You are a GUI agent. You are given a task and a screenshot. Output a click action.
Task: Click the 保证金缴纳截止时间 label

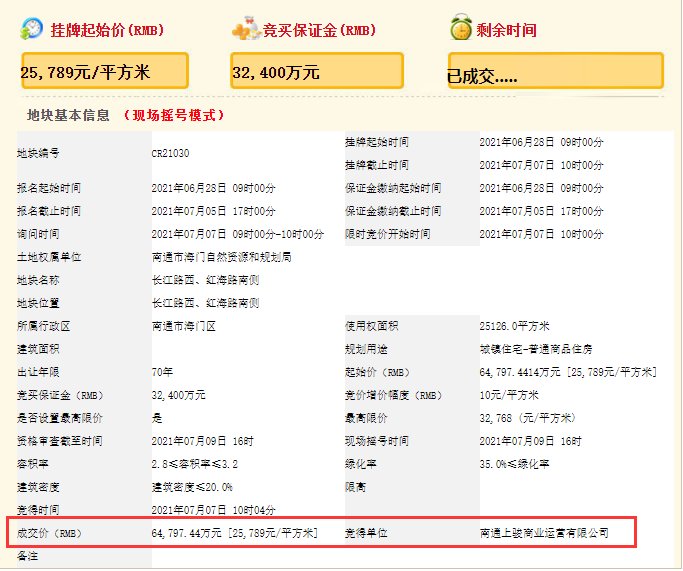393,211
